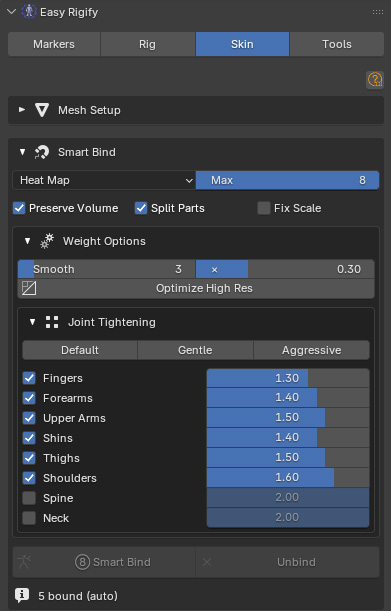Click the Weight Options gears icon
The image size is (391, 611).
tap(47, 241)
